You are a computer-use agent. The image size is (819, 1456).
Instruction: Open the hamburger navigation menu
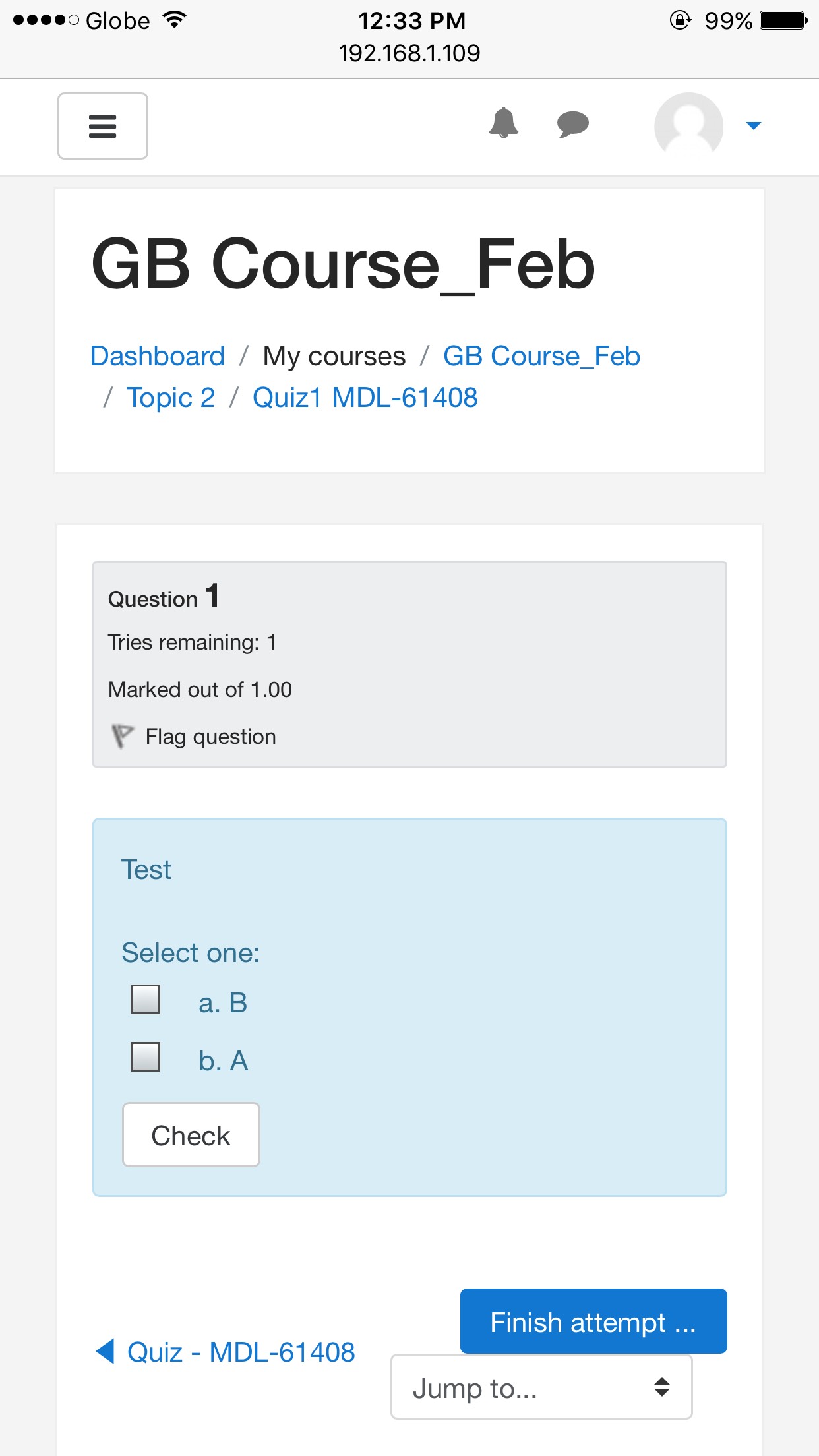pos(102,126)
